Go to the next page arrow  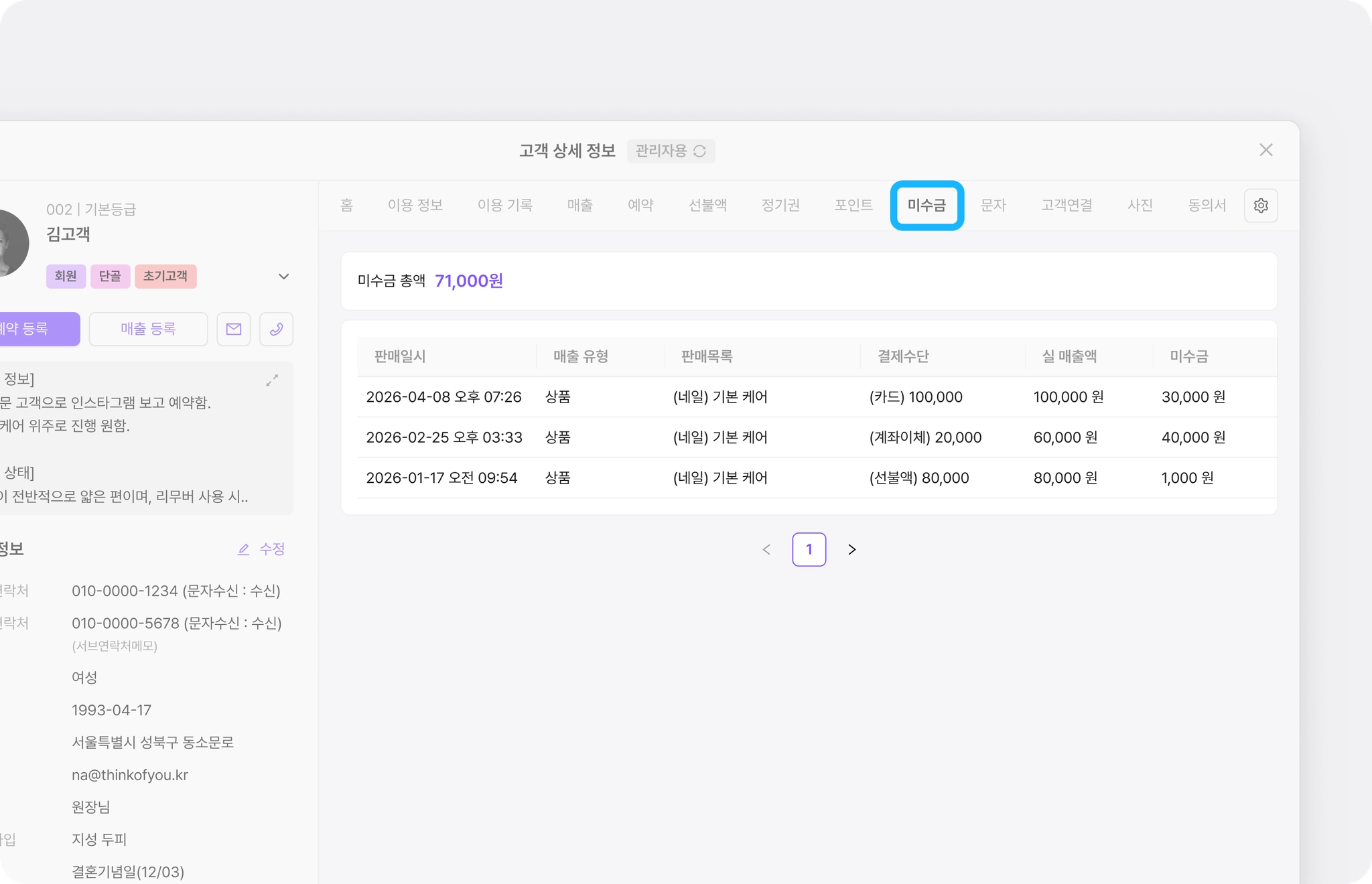pos(851,550)
